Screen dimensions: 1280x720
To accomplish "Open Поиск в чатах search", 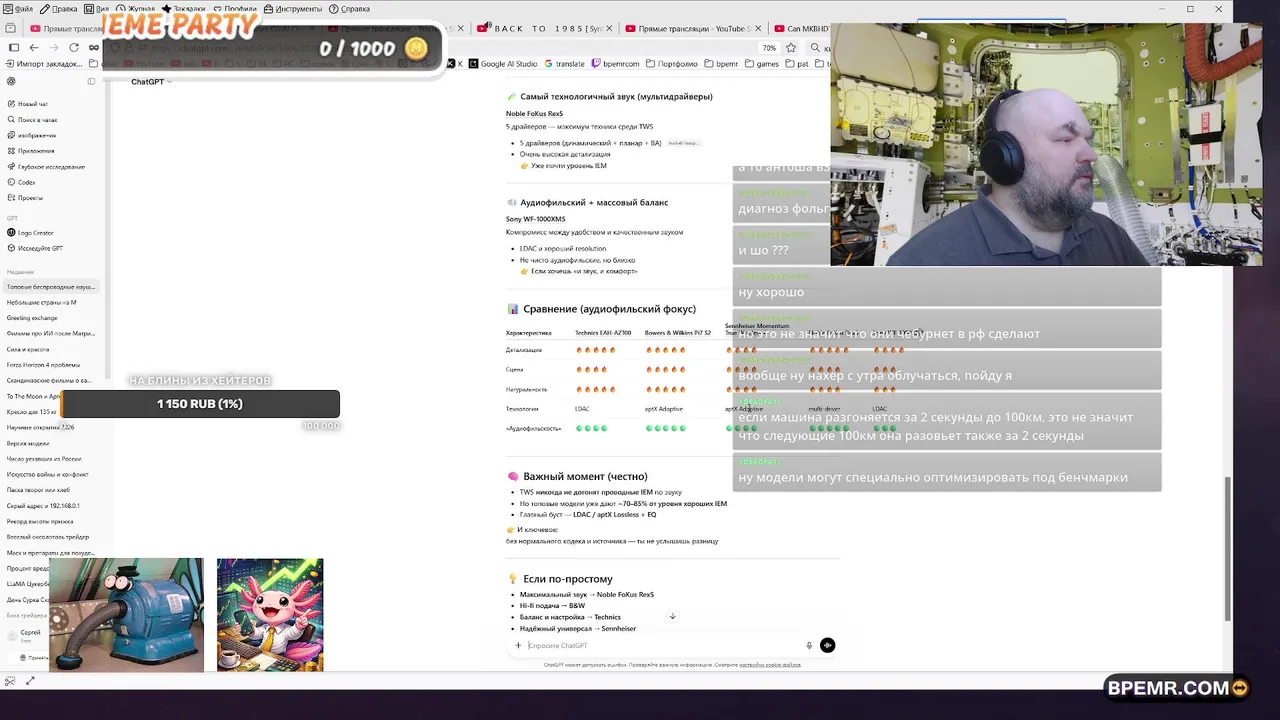I will coord(33,119).
